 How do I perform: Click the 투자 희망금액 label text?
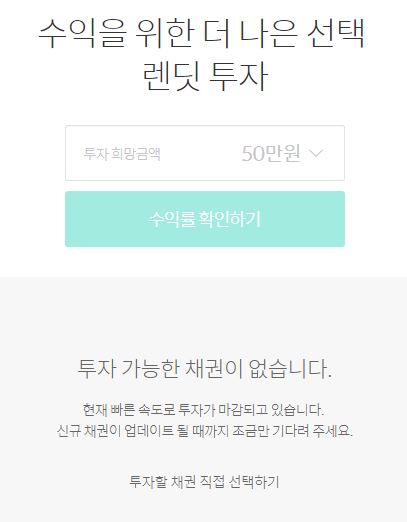point(122,154)
